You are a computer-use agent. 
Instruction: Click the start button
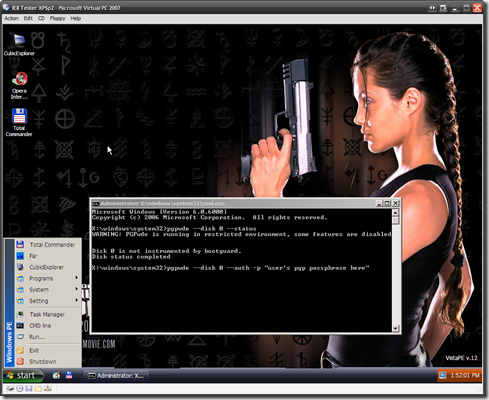23,375
